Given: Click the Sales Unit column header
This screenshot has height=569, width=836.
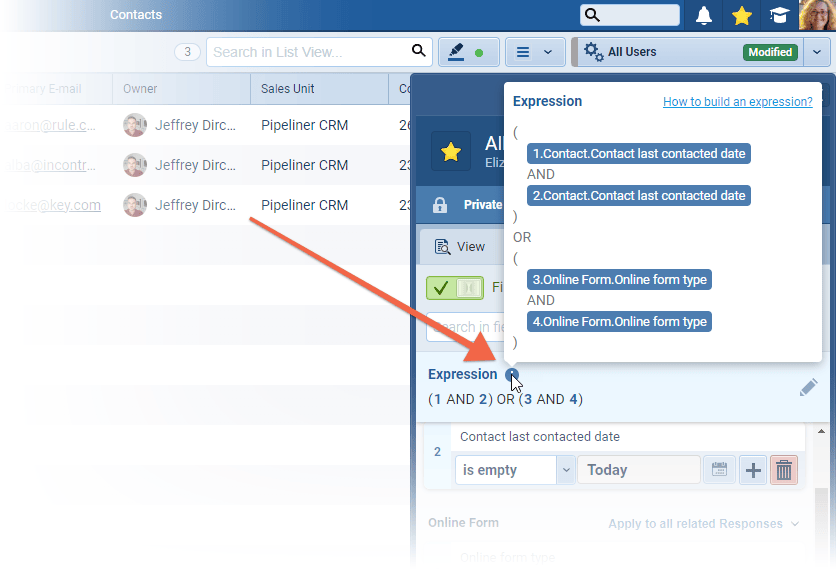Looking at the screenshot, I should click(288, 89).
